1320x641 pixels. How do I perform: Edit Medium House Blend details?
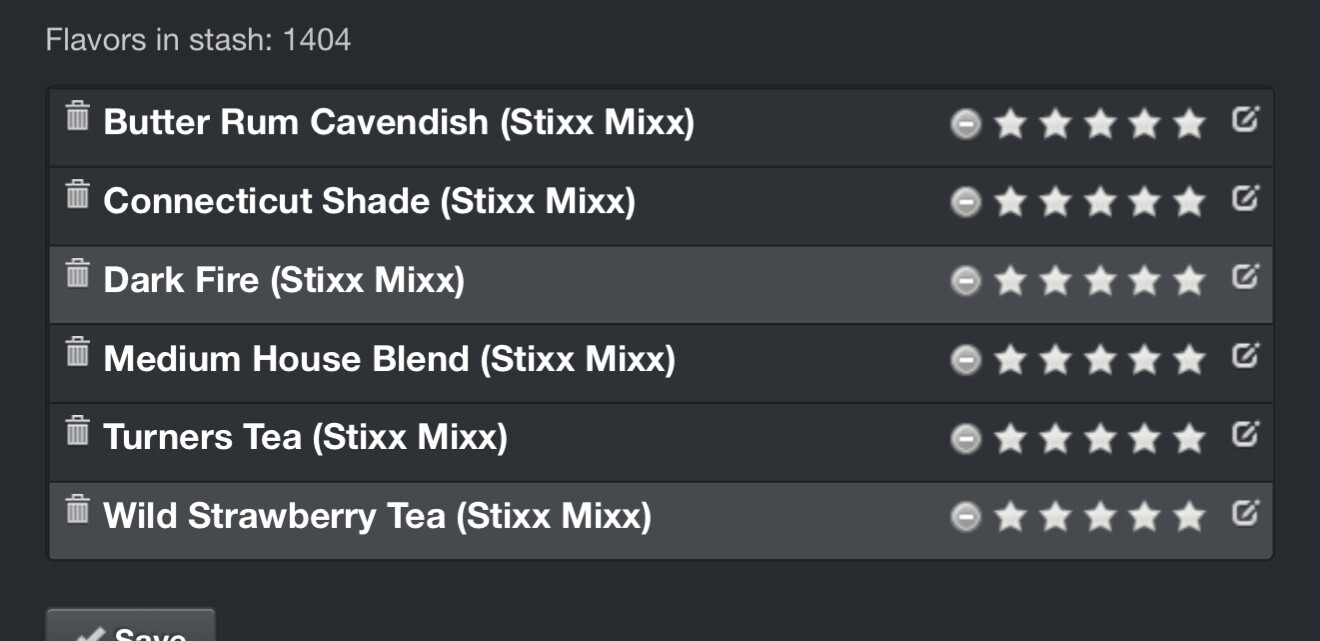coord(1244,355)
